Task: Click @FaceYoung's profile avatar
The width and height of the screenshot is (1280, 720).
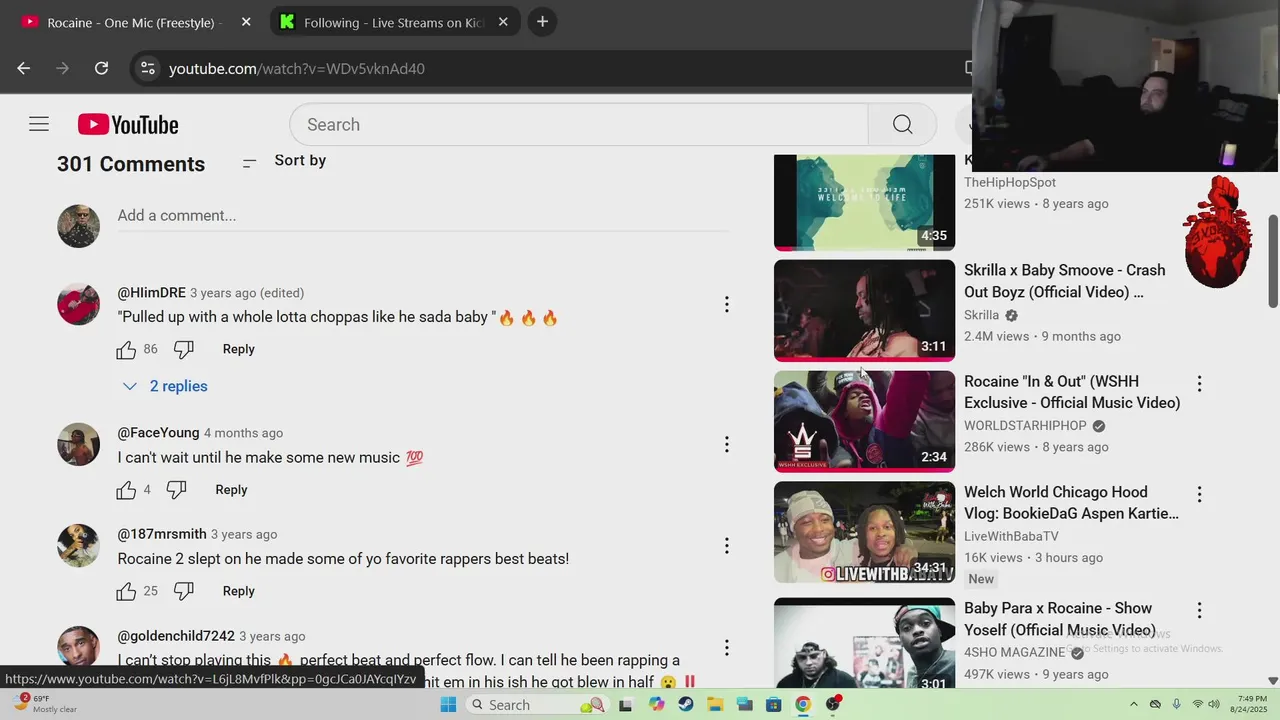Action: (x=78, y=444)
